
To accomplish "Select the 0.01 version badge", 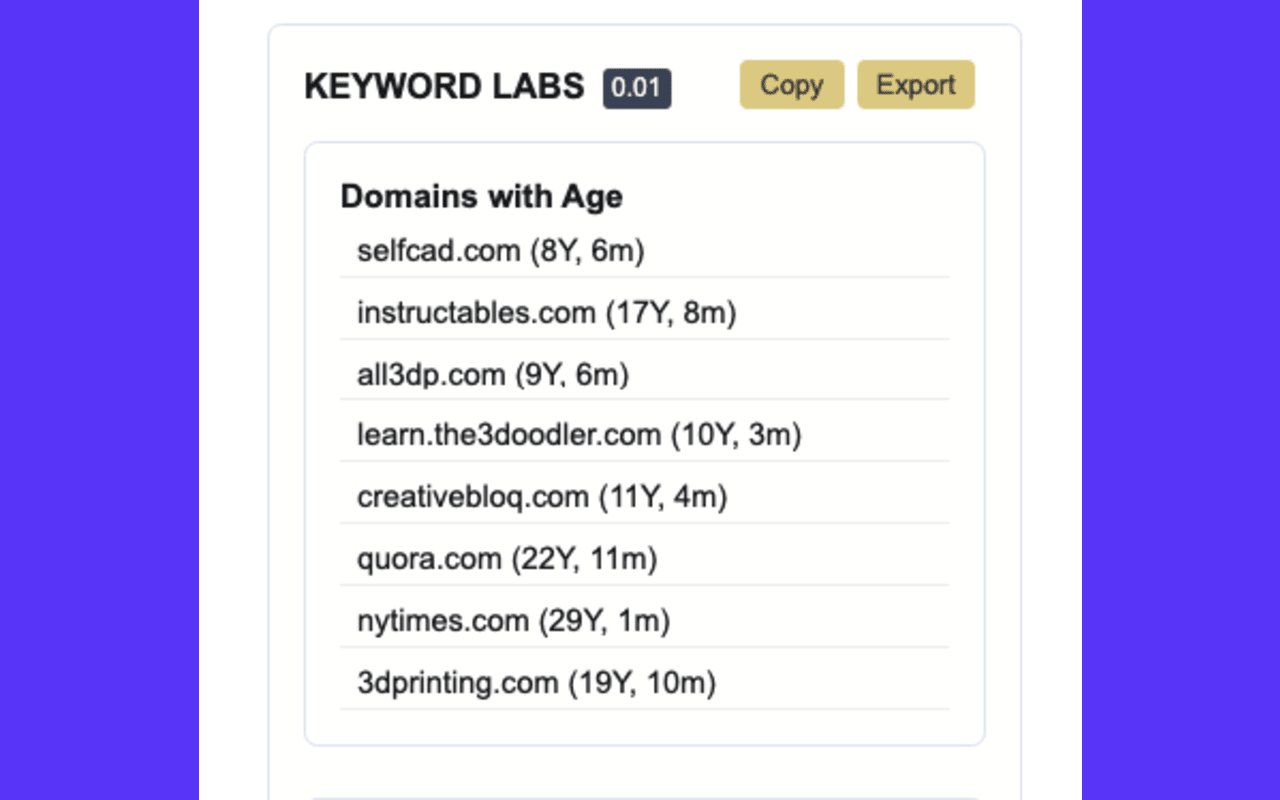I will pos(637,88).
